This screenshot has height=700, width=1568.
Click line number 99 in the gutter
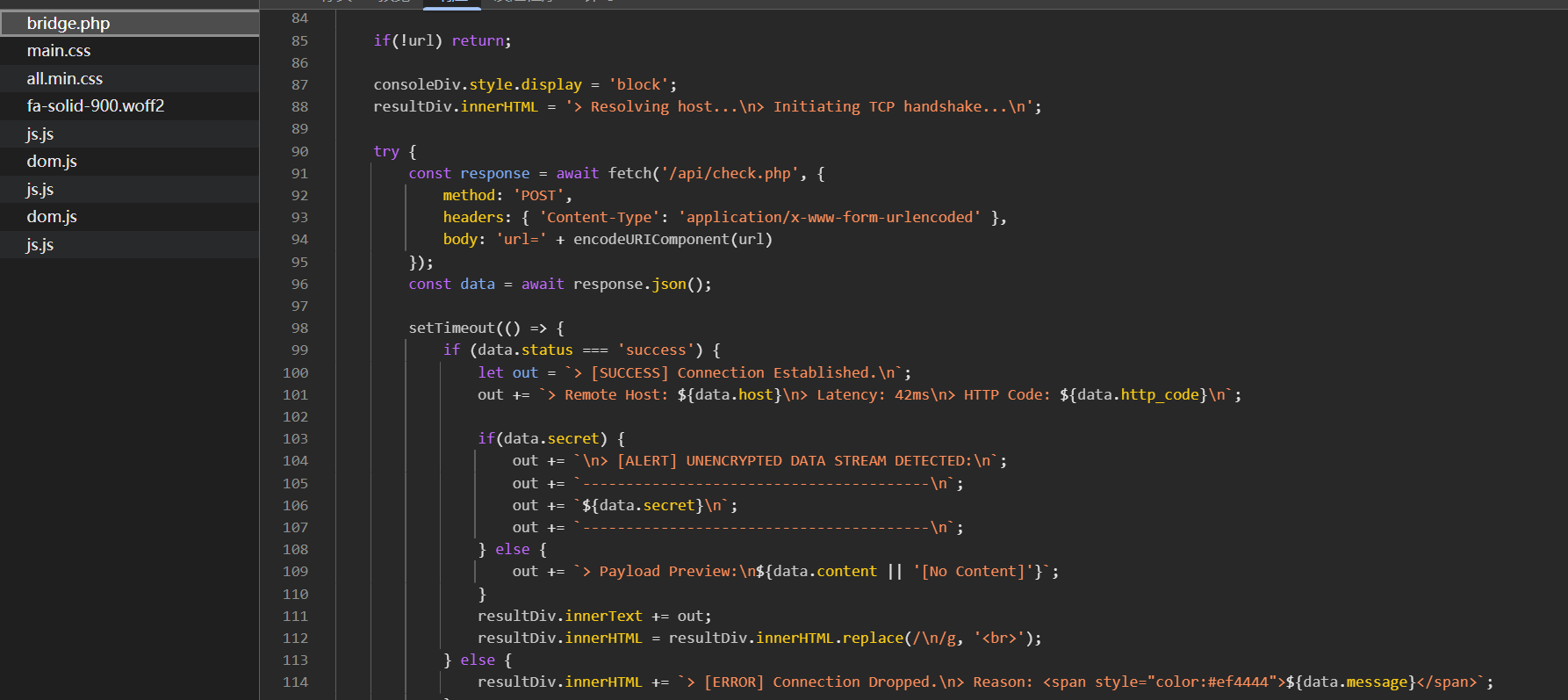(x=299, y=350)
